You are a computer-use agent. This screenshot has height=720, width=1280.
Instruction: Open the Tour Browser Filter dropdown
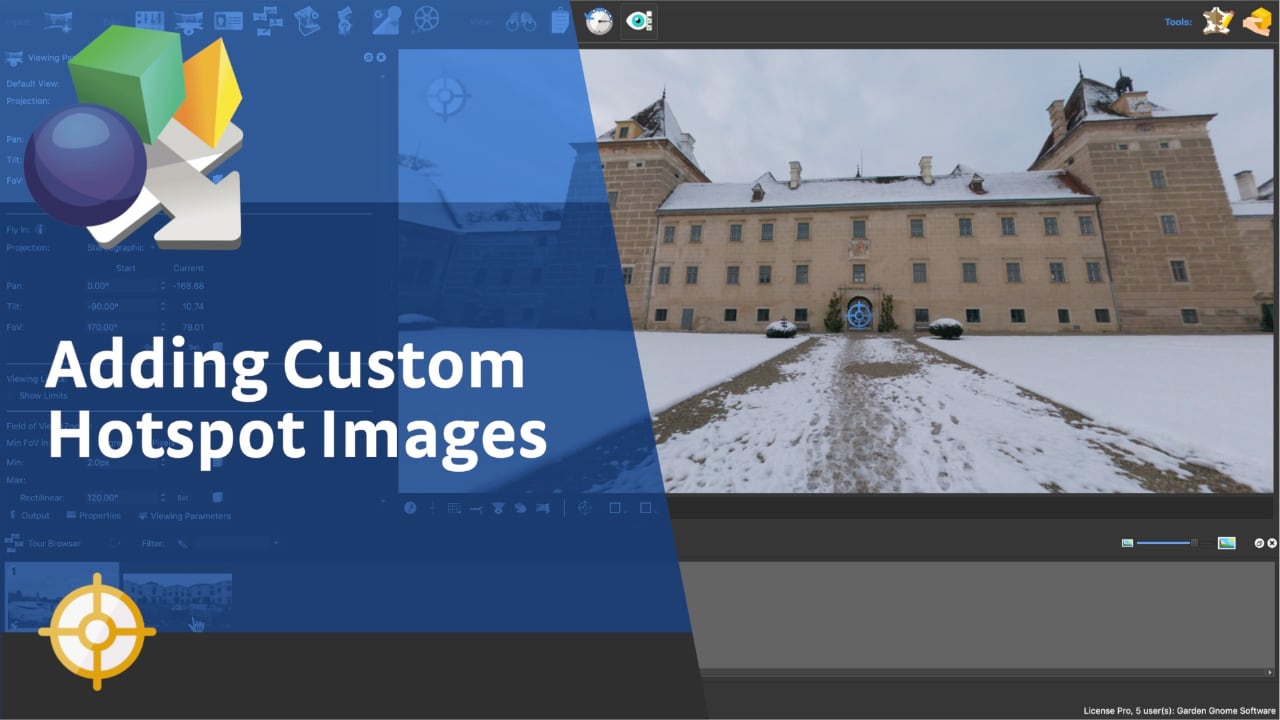[238, 543]
